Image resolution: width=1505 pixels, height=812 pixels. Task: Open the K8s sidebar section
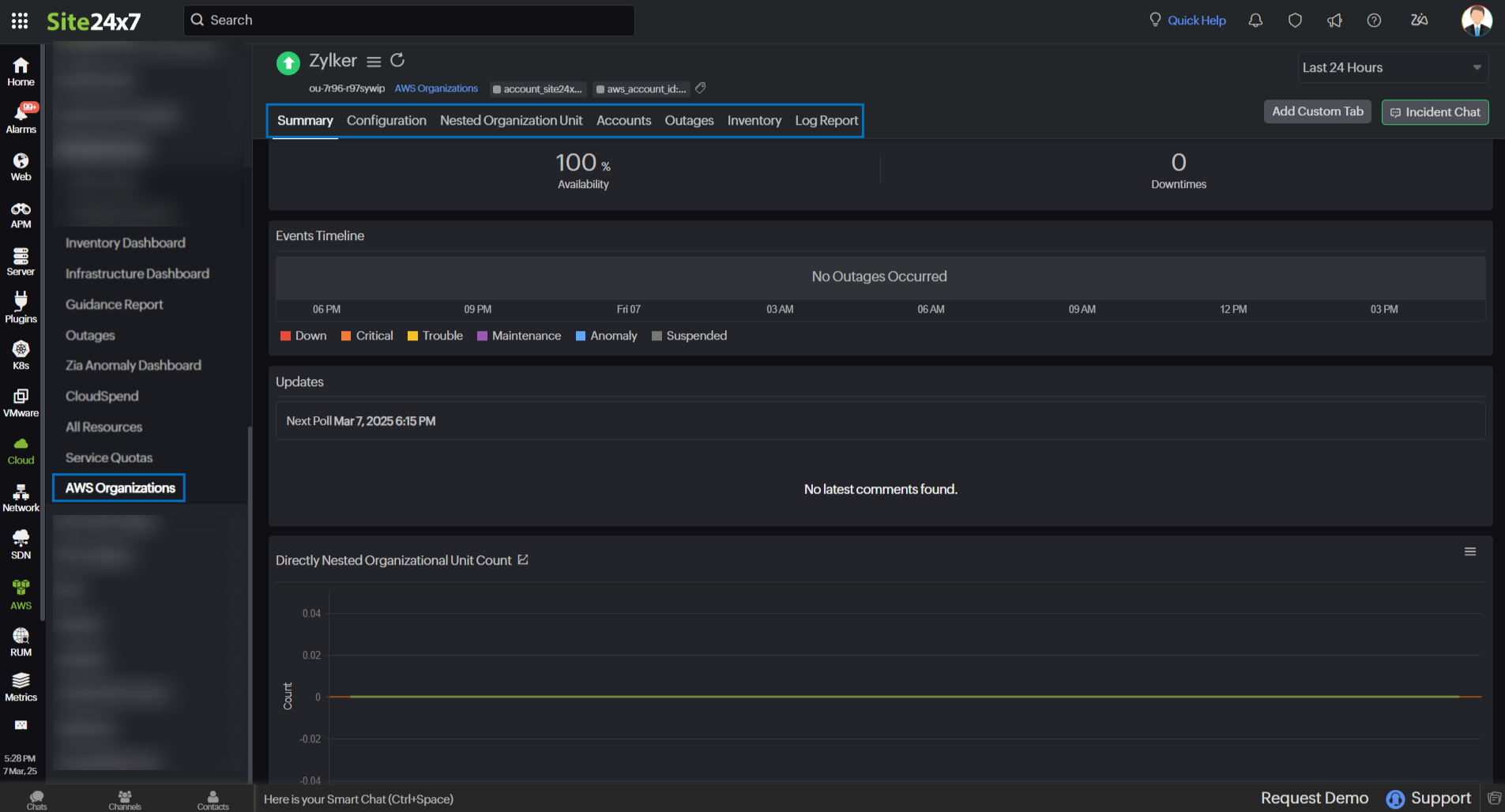(21, 355)
